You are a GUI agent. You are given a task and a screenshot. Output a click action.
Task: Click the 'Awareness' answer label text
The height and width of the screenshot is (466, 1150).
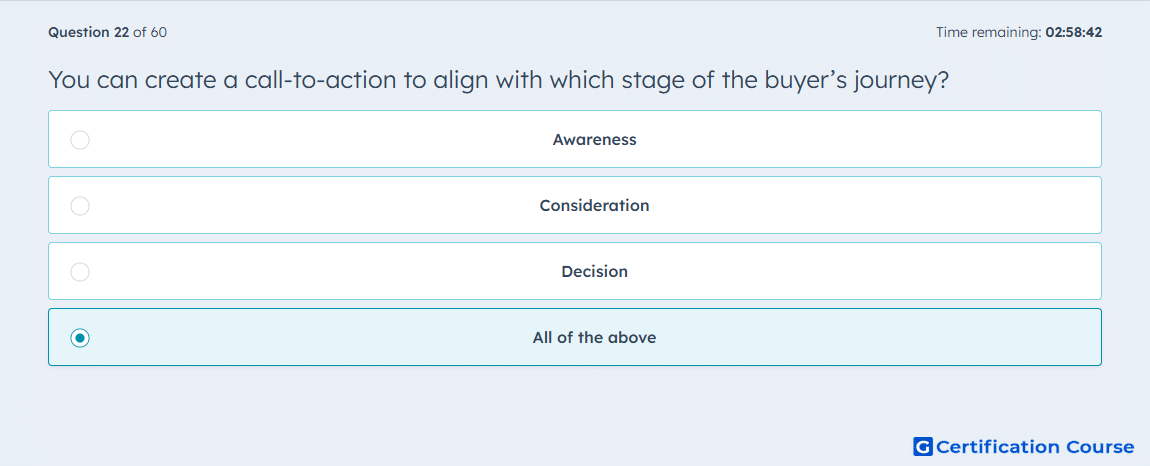594,139
